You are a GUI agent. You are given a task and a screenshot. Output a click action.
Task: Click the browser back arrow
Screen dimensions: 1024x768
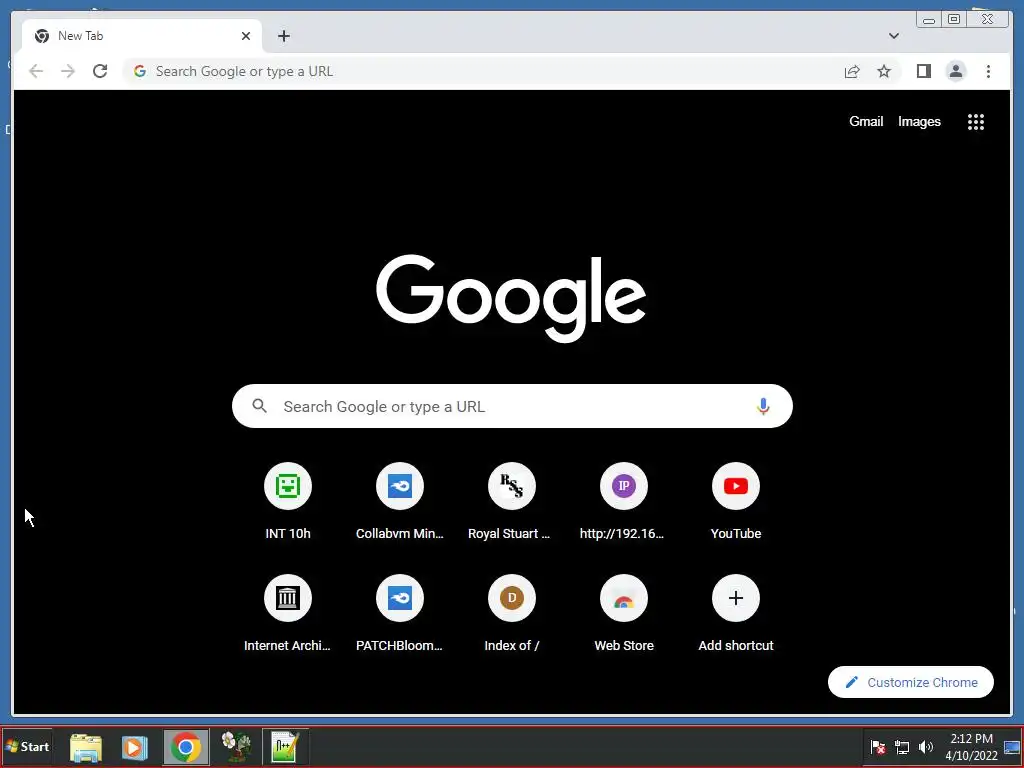pos(36,71)
